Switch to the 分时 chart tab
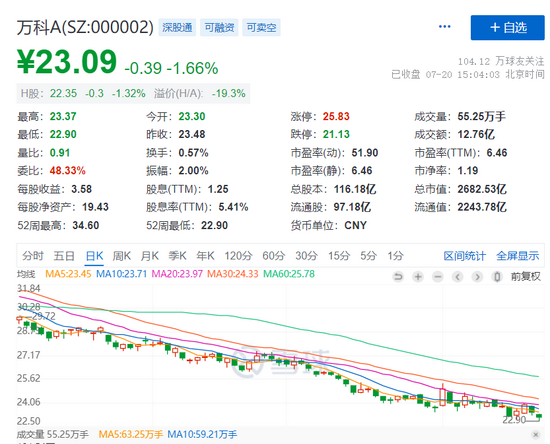 (x=33, y=256)
